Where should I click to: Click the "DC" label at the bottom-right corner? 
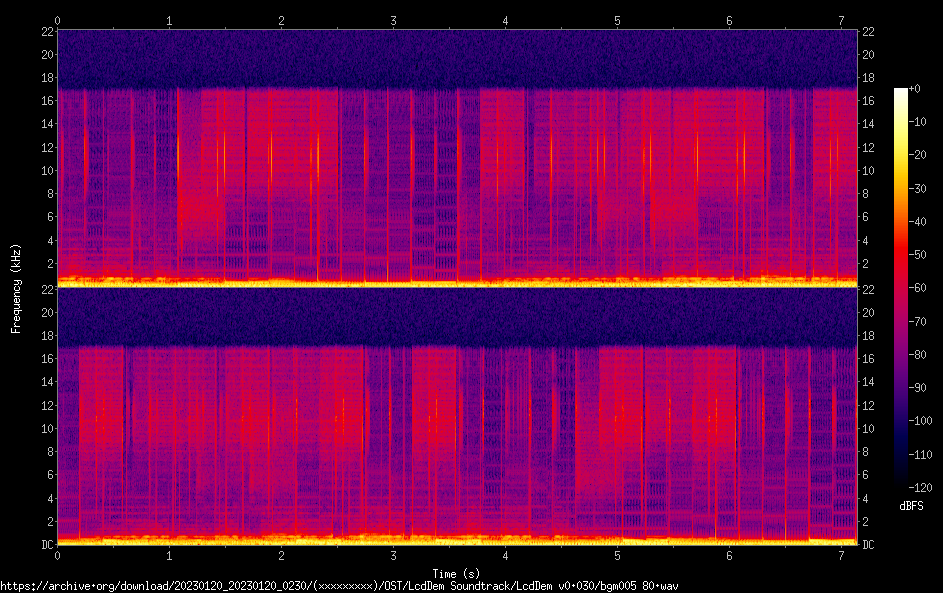click(869, 545)
